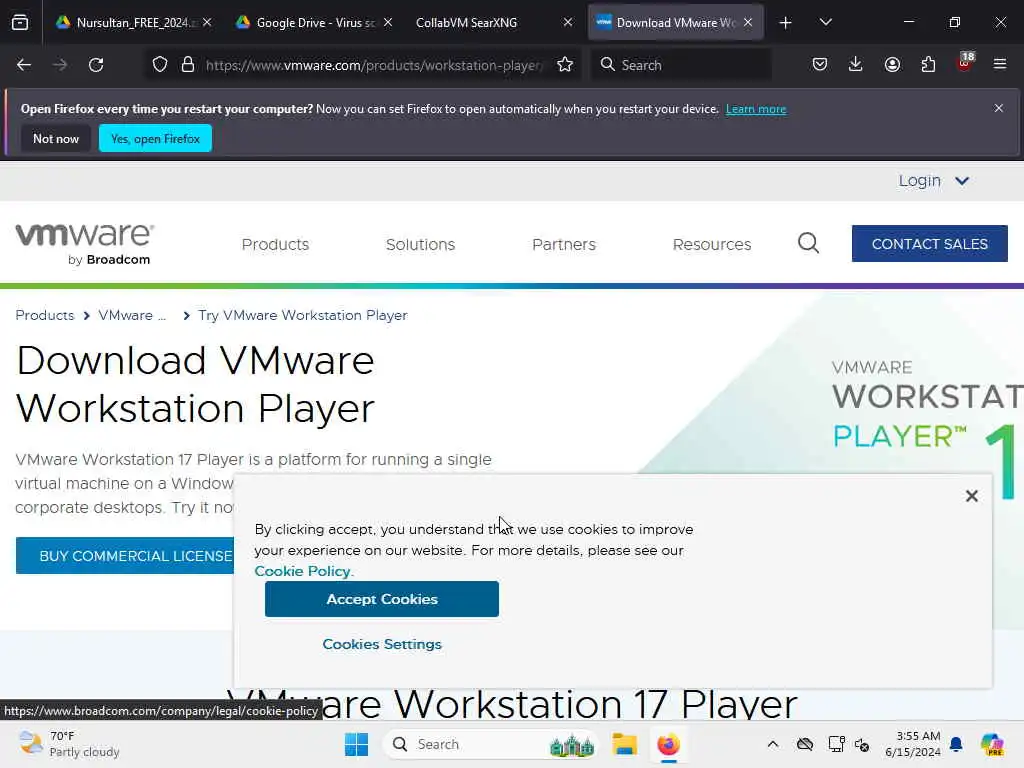Click Yes, open Firefox button
Screen dimensions: 1024x768
[155, 138]
